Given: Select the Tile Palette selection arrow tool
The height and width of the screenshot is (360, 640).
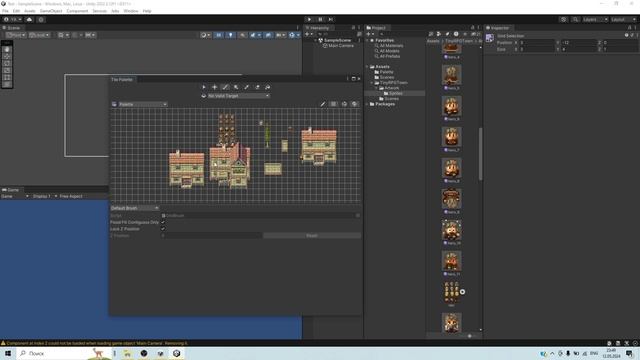Looking at the screenshot, I should tap(204, 87).
